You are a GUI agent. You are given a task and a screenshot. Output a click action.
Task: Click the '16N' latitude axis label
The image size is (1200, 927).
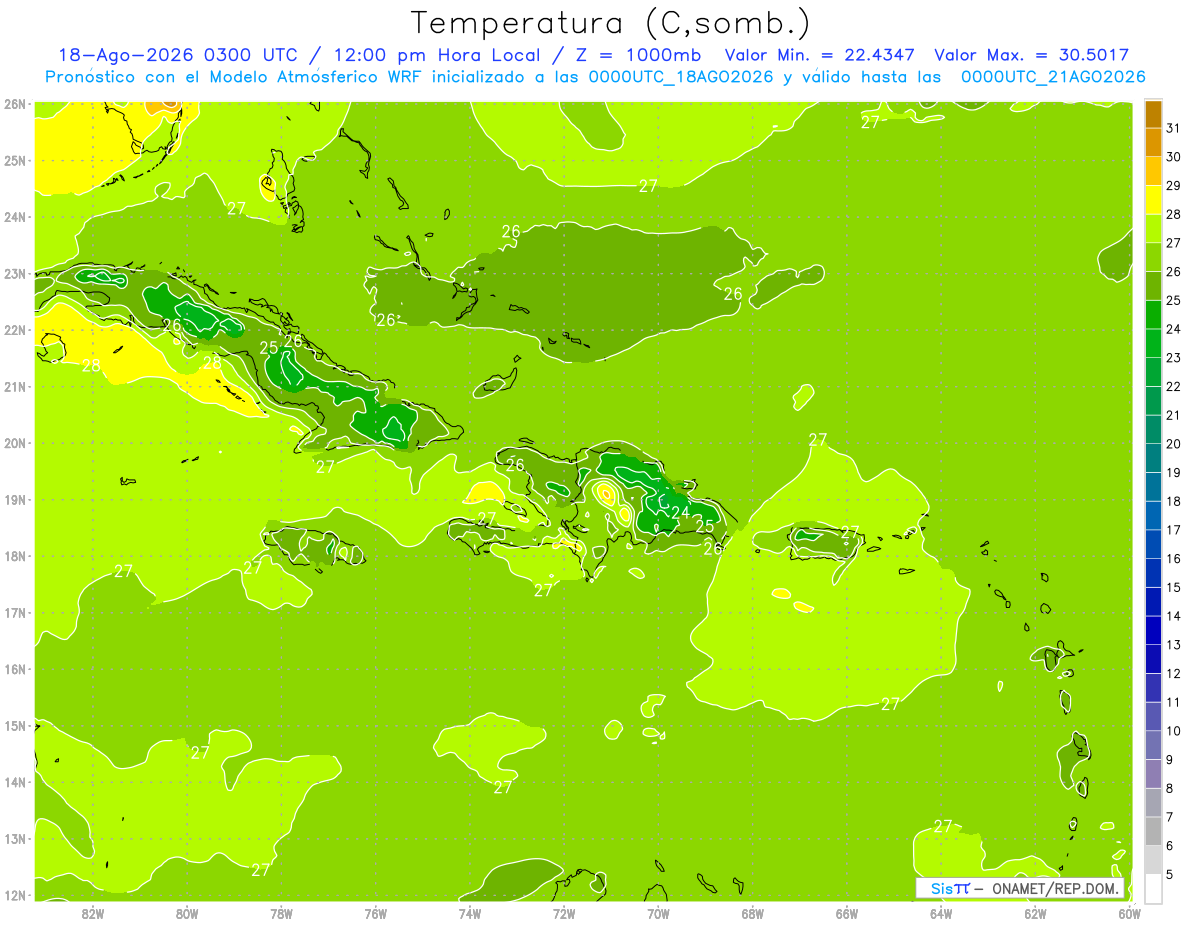(14, 669)
